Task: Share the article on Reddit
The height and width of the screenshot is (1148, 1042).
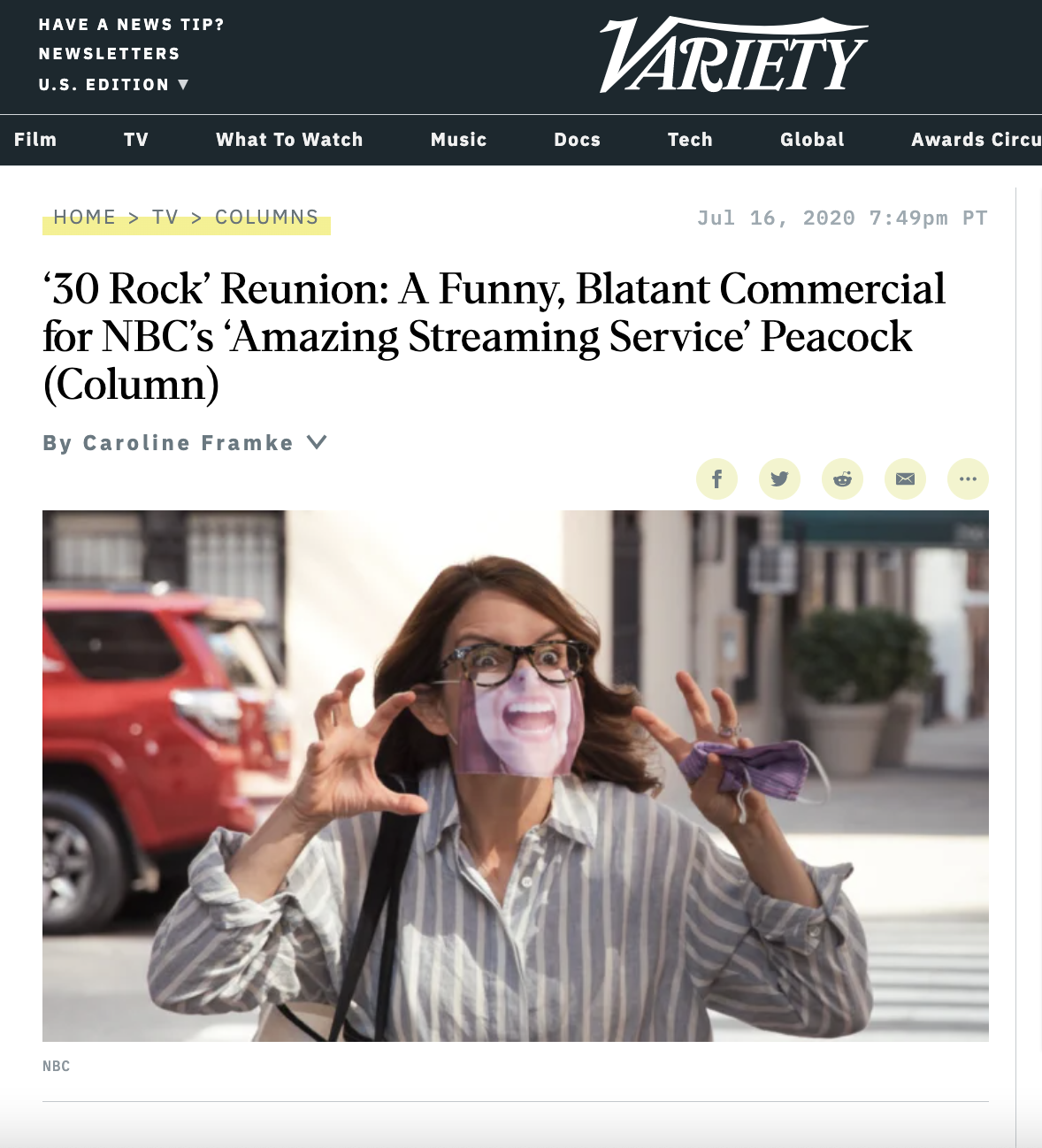Action: (842, 478)
